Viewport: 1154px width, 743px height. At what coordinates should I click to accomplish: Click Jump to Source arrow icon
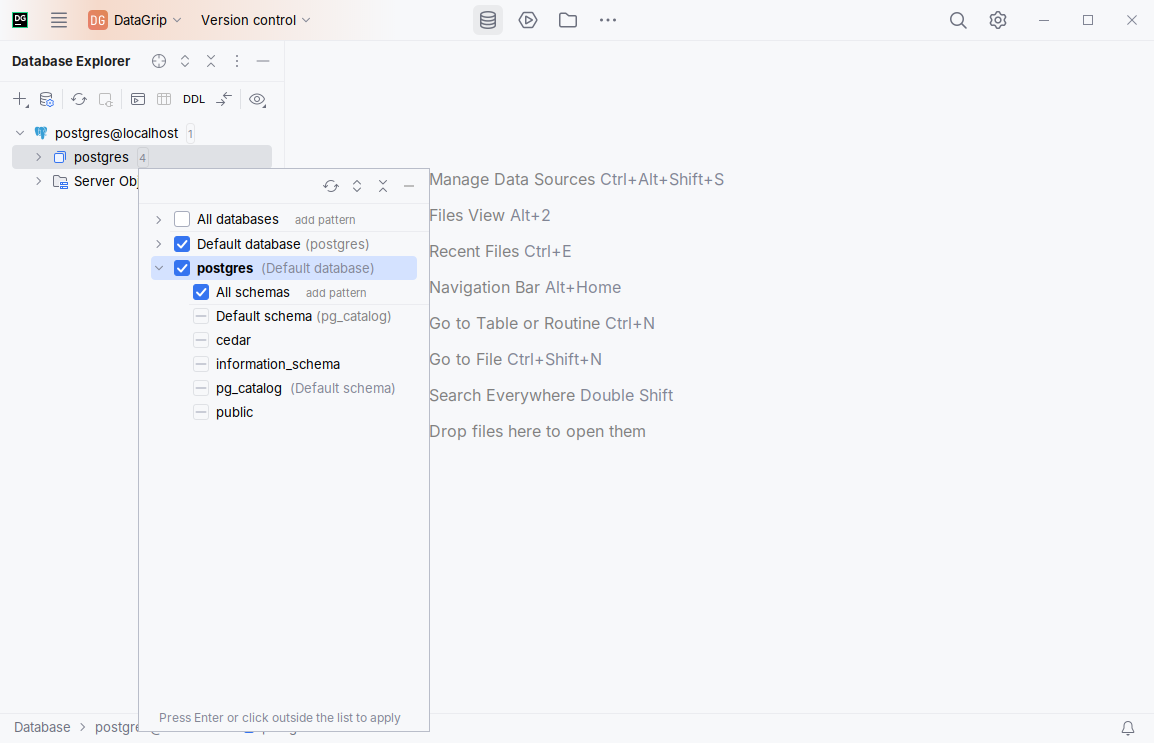(224, 99)
